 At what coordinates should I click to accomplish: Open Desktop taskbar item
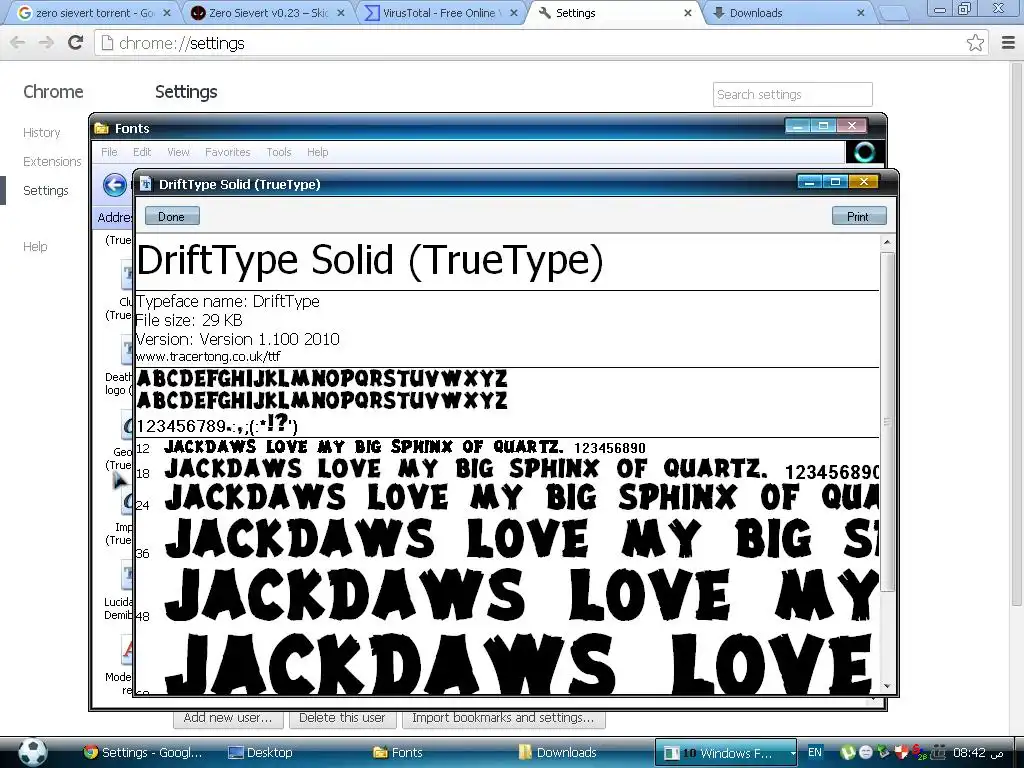point(261,753)
